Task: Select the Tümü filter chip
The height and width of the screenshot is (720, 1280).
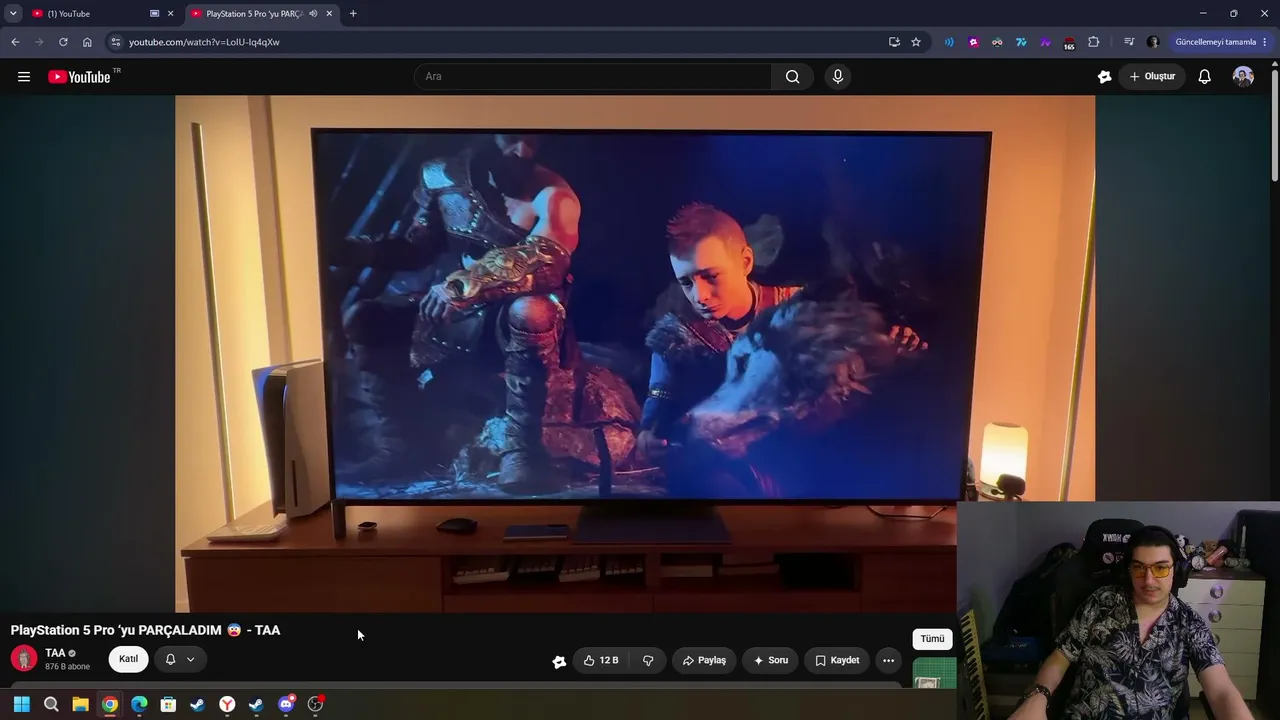Action: point(932,639)
